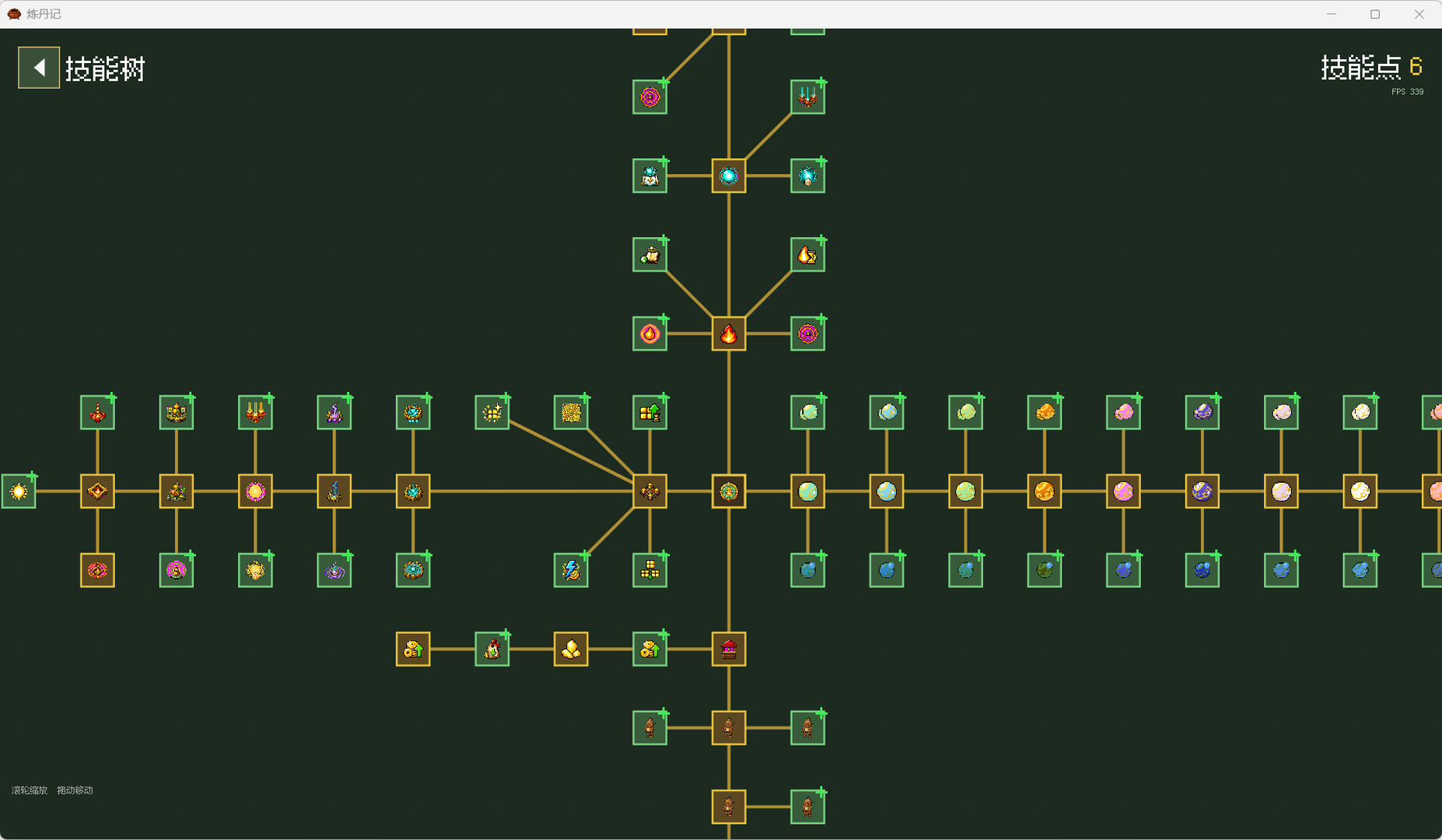The width and height of the screenshot is (1442, 840).
Task: Unlock the purple lightning cauldron node
Action: (334, 412)
